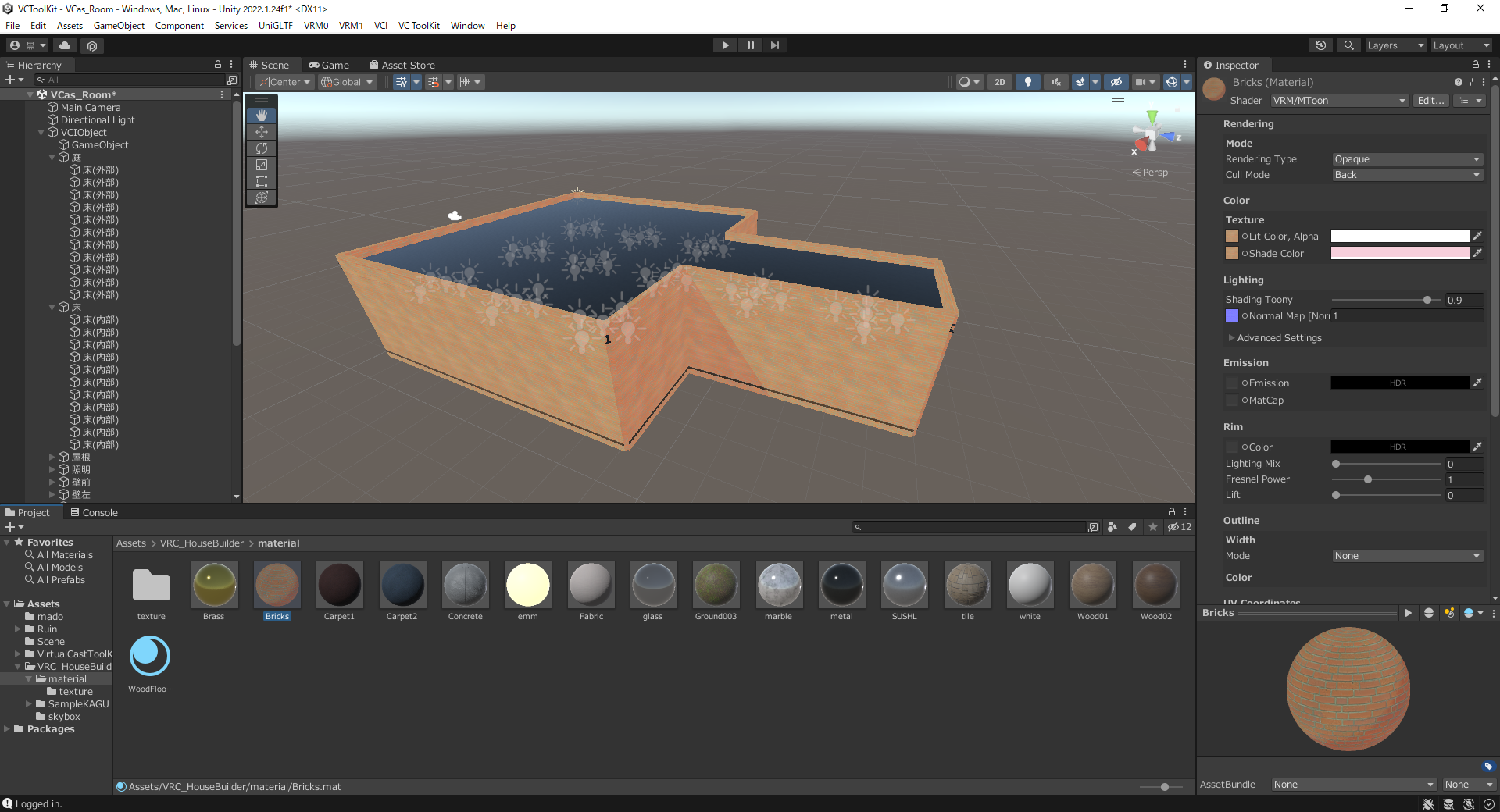Toggle the Inspector lock
Image resolution: width=1500 pixels, height=812 pixels.
(1475, 65)
